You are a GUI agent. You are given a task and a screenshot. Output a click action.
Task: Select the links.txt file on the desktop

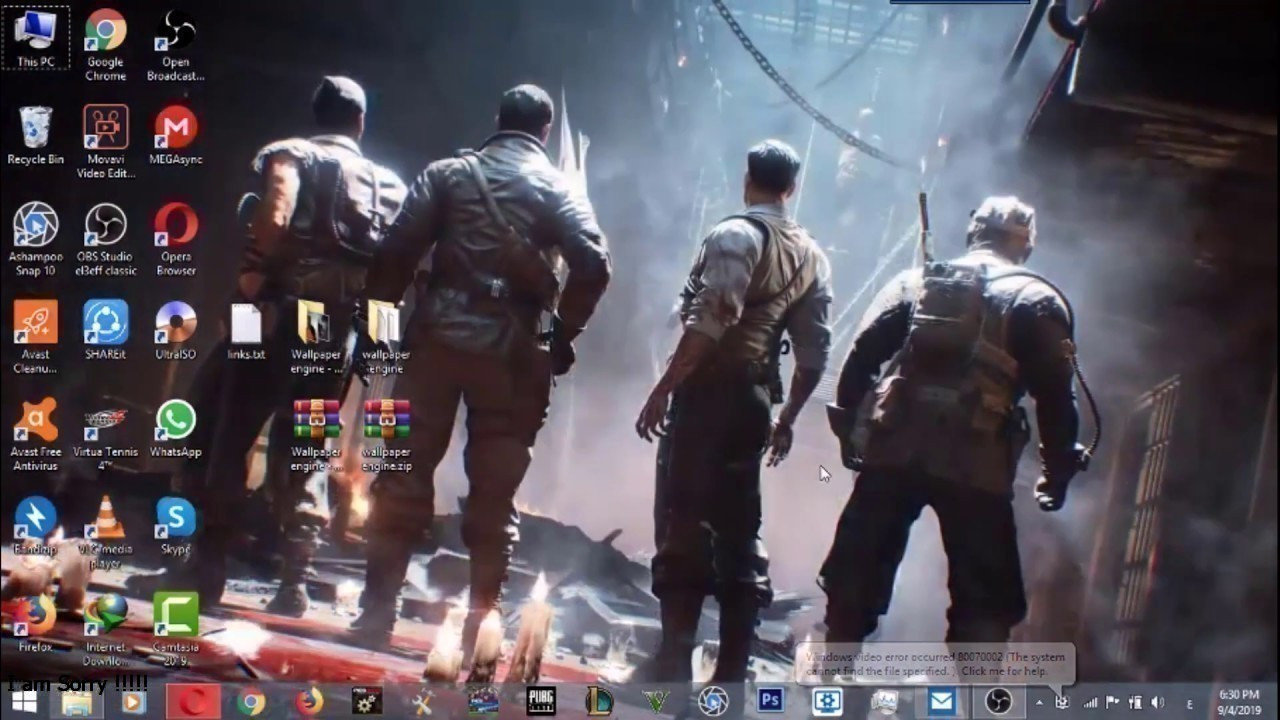tap(246, 330)
